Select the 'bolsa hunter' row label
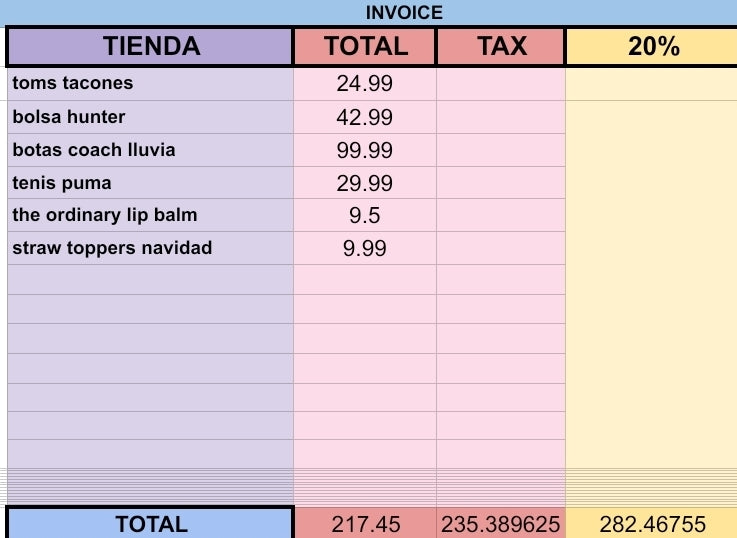This screenshot has height=538, width=737. [150, 117]
